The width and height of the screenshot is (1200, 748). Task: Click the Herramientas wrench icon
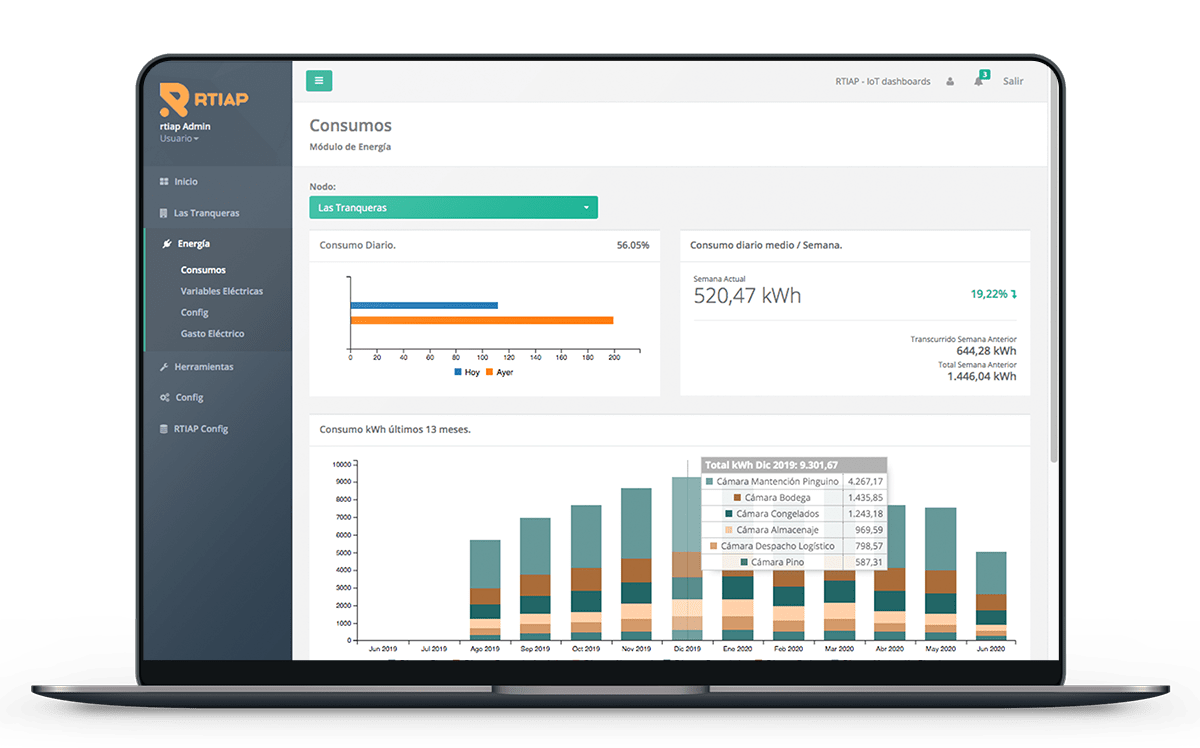[164, 367]
